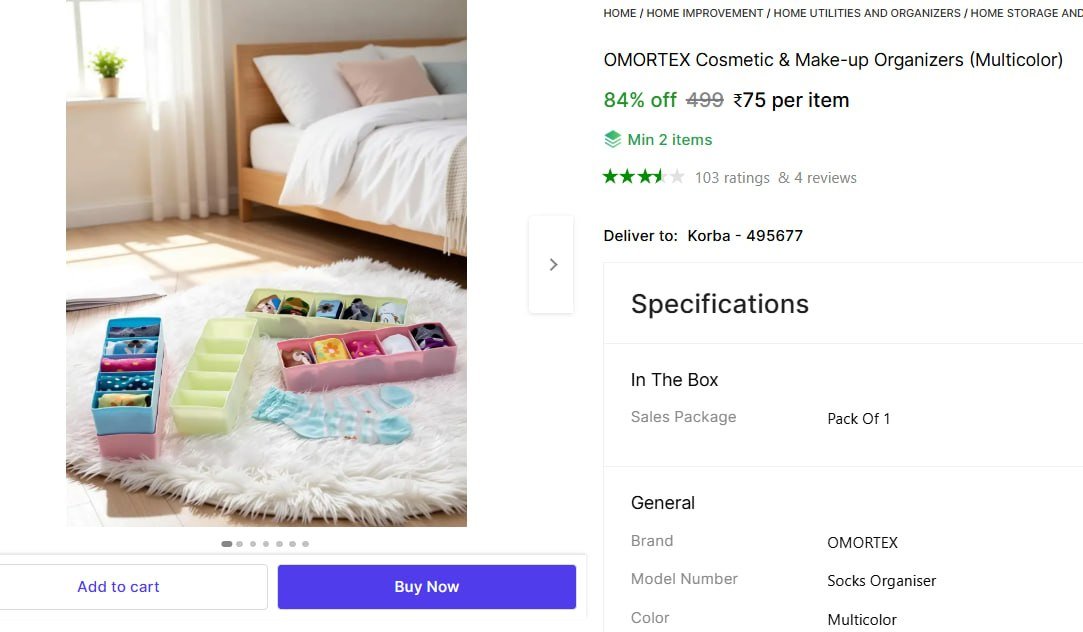Screen dimensions: 1083x632
Task: Open HOME UTILITIES AND ORGANIZERS breadcrumb
Action: click(x=867, y=13)
